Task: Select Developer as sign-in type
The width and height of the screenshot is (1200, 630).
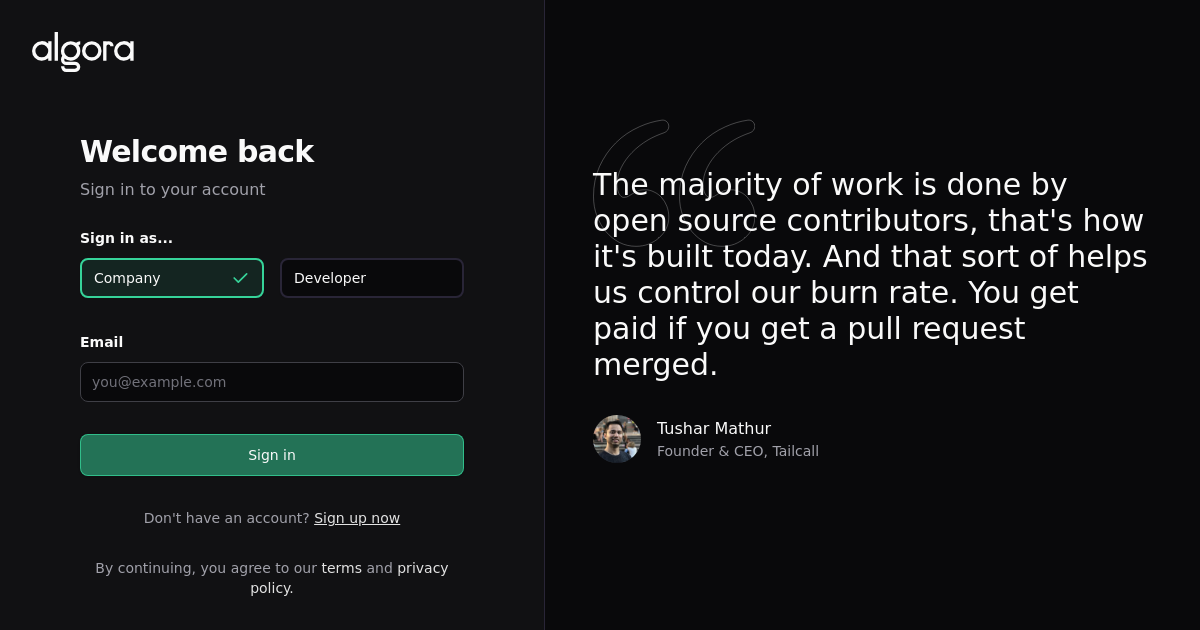Action: (371, 278)
